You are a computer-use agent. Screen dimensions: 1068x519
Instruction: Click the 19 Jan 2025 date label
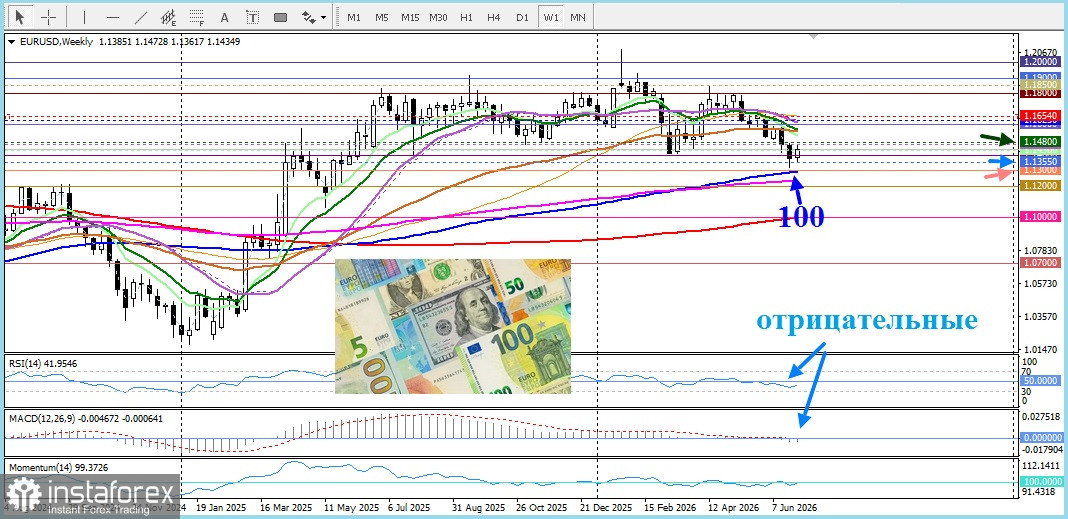coord(220,508)
